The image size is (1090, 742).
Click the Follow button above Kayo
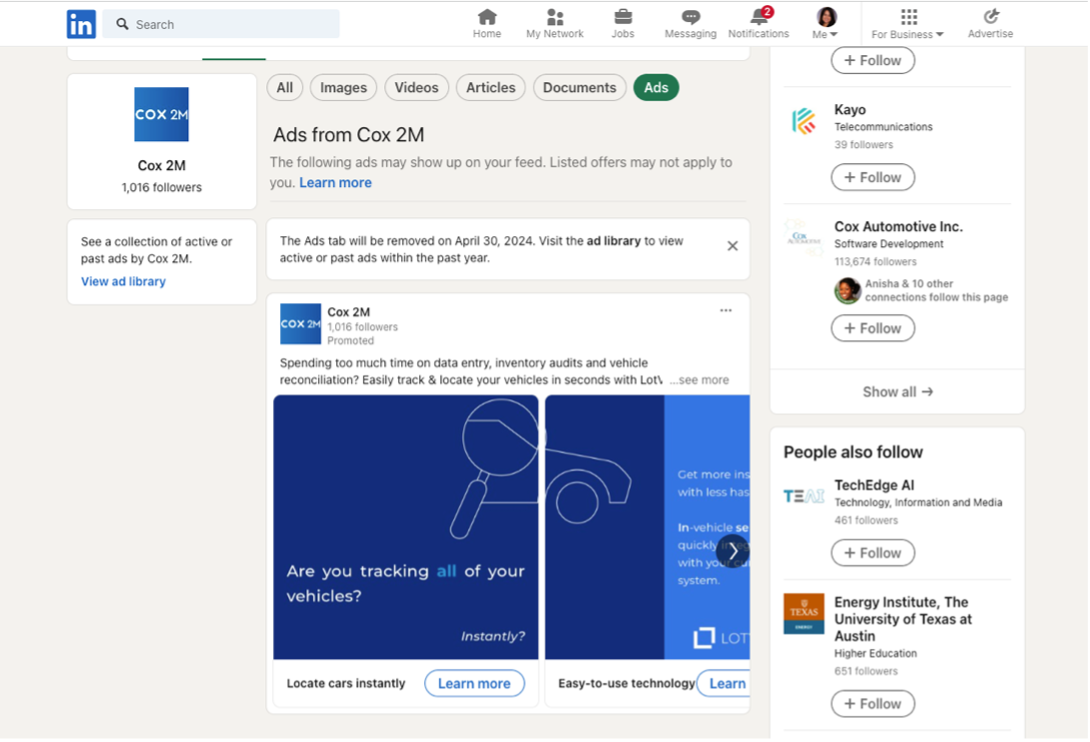pyautogui.click(x=872, y=61)
